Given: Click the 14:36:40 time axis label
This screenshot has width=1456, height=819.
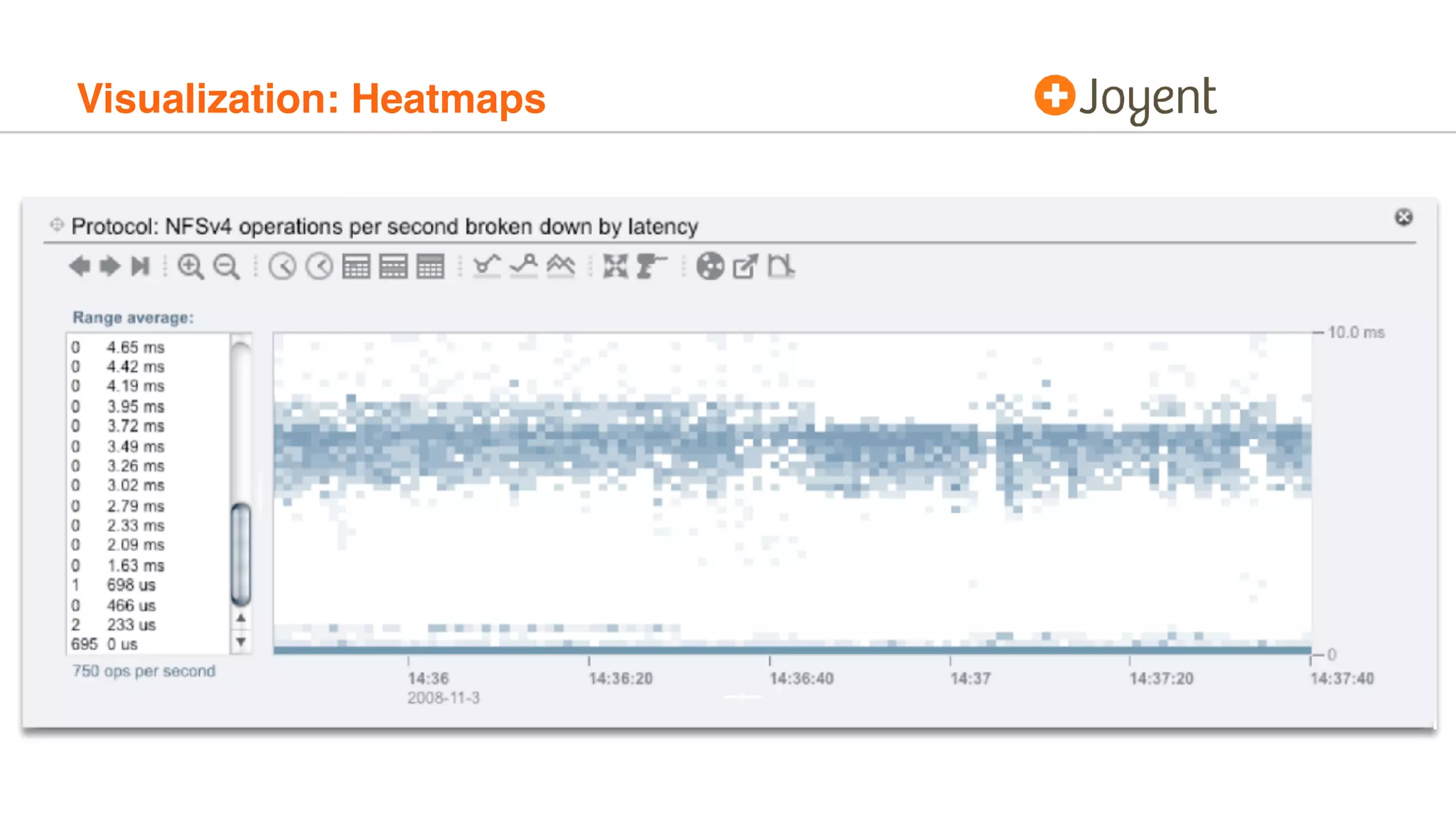Looking at the screenshot, I should (801, 678).
